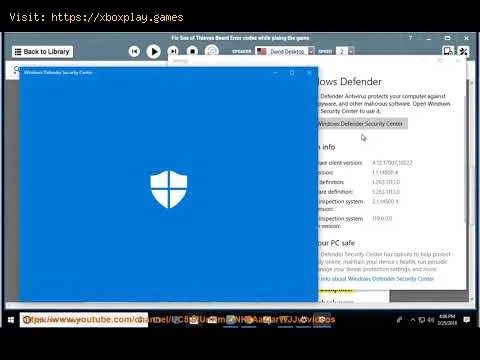Open info about Windows Defender Security Center link

pos(376,279)
